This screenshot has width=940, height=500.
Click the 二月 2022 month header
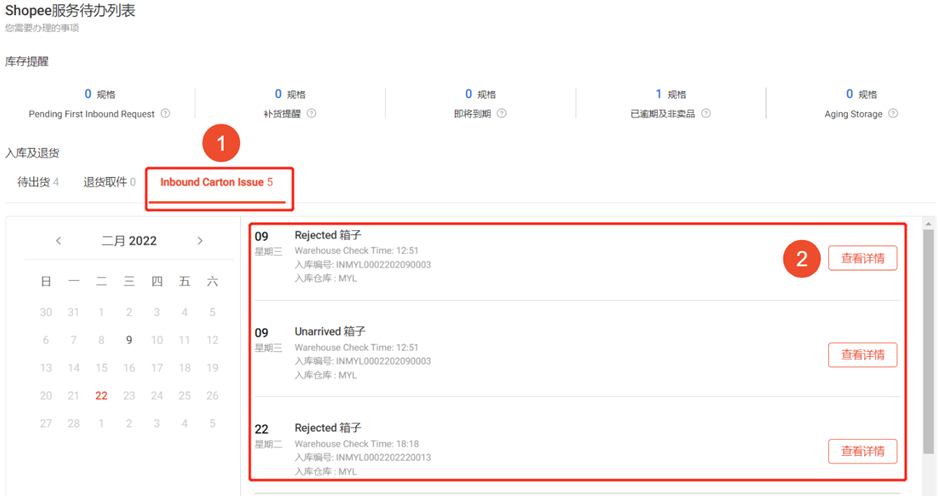pos(129,240)
